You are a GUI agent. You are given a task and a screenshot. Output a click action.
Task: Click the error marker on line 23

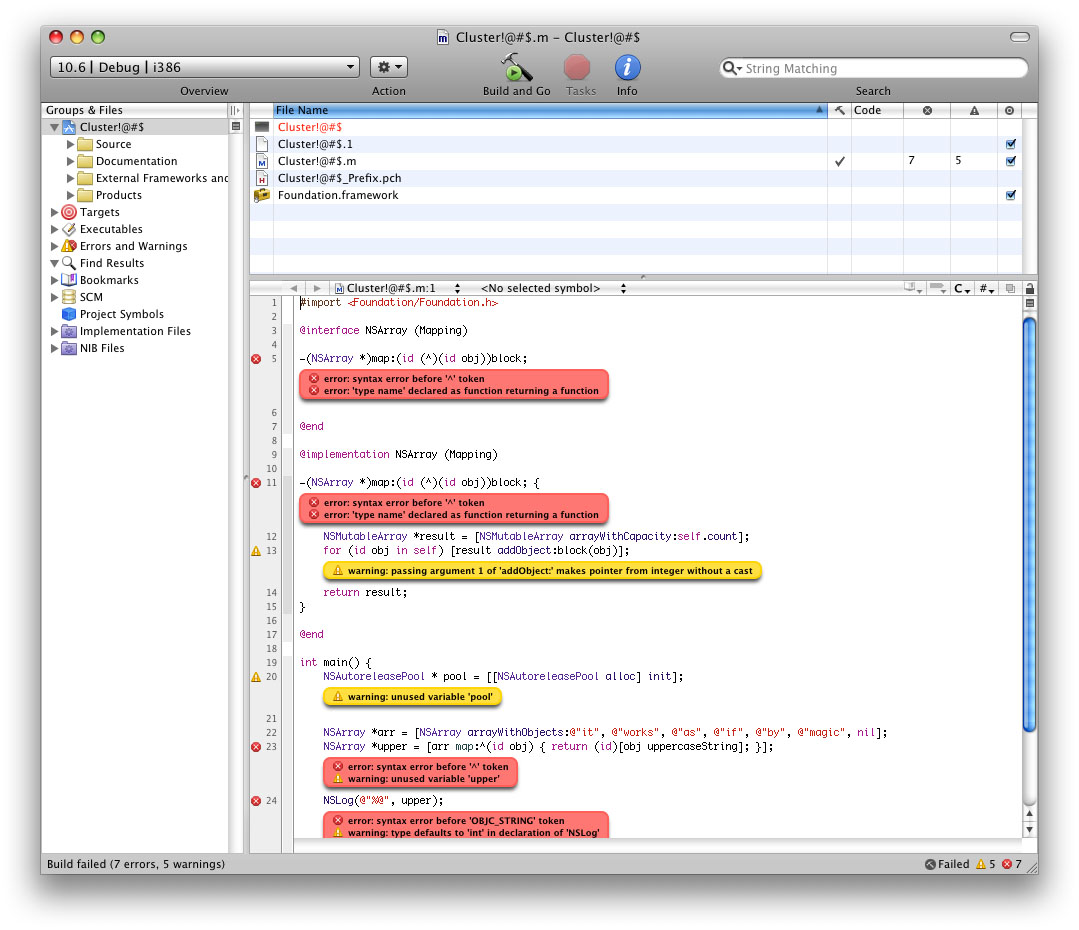pyautogui.click(x=256, y=747)
